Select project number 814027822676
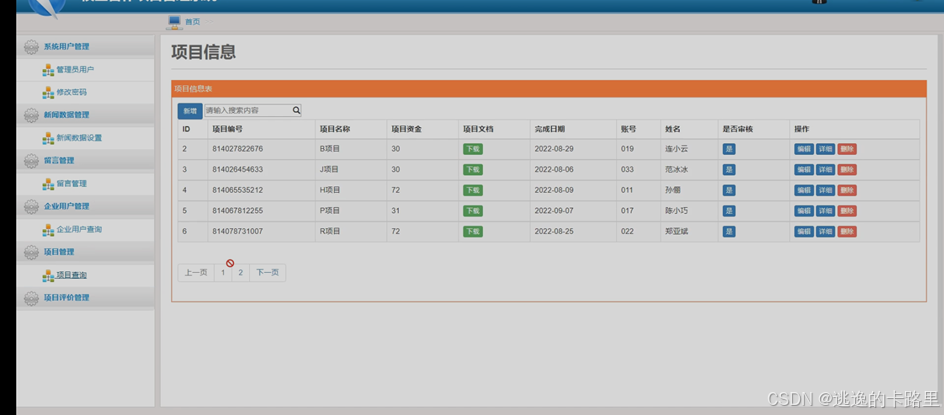 point(238,149)
